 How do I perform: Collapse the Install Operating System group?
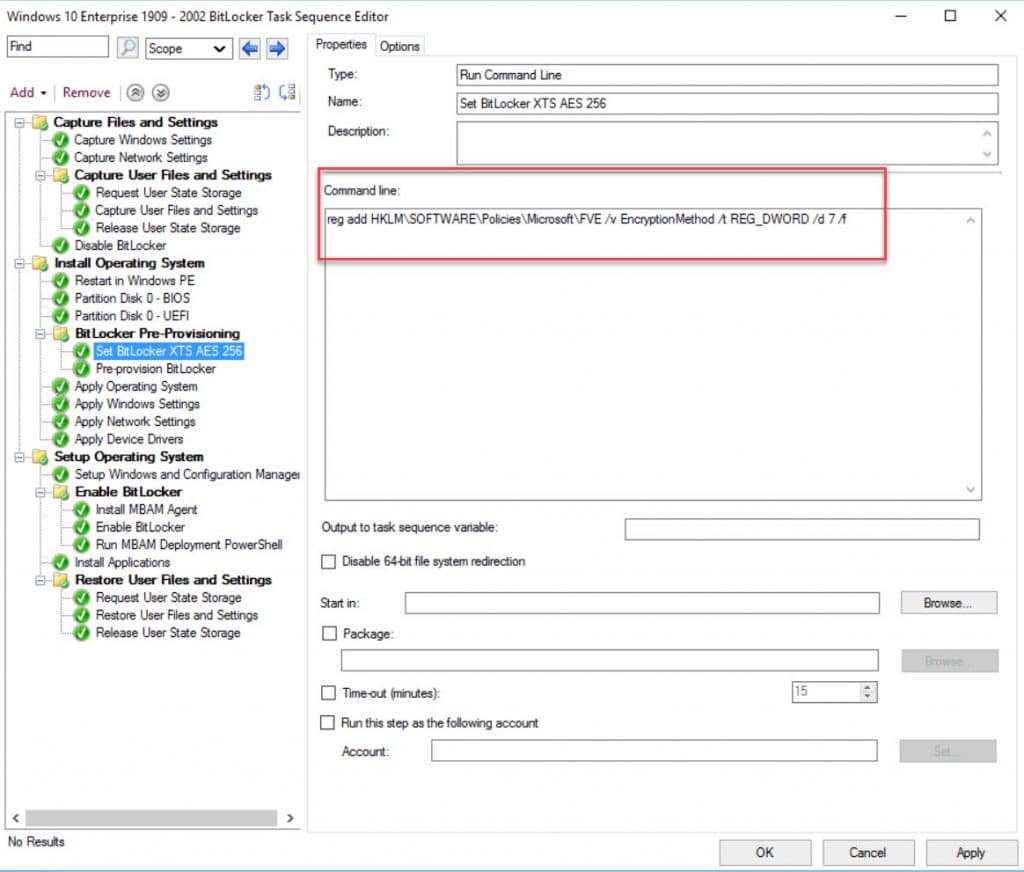[x=20, y=264]
